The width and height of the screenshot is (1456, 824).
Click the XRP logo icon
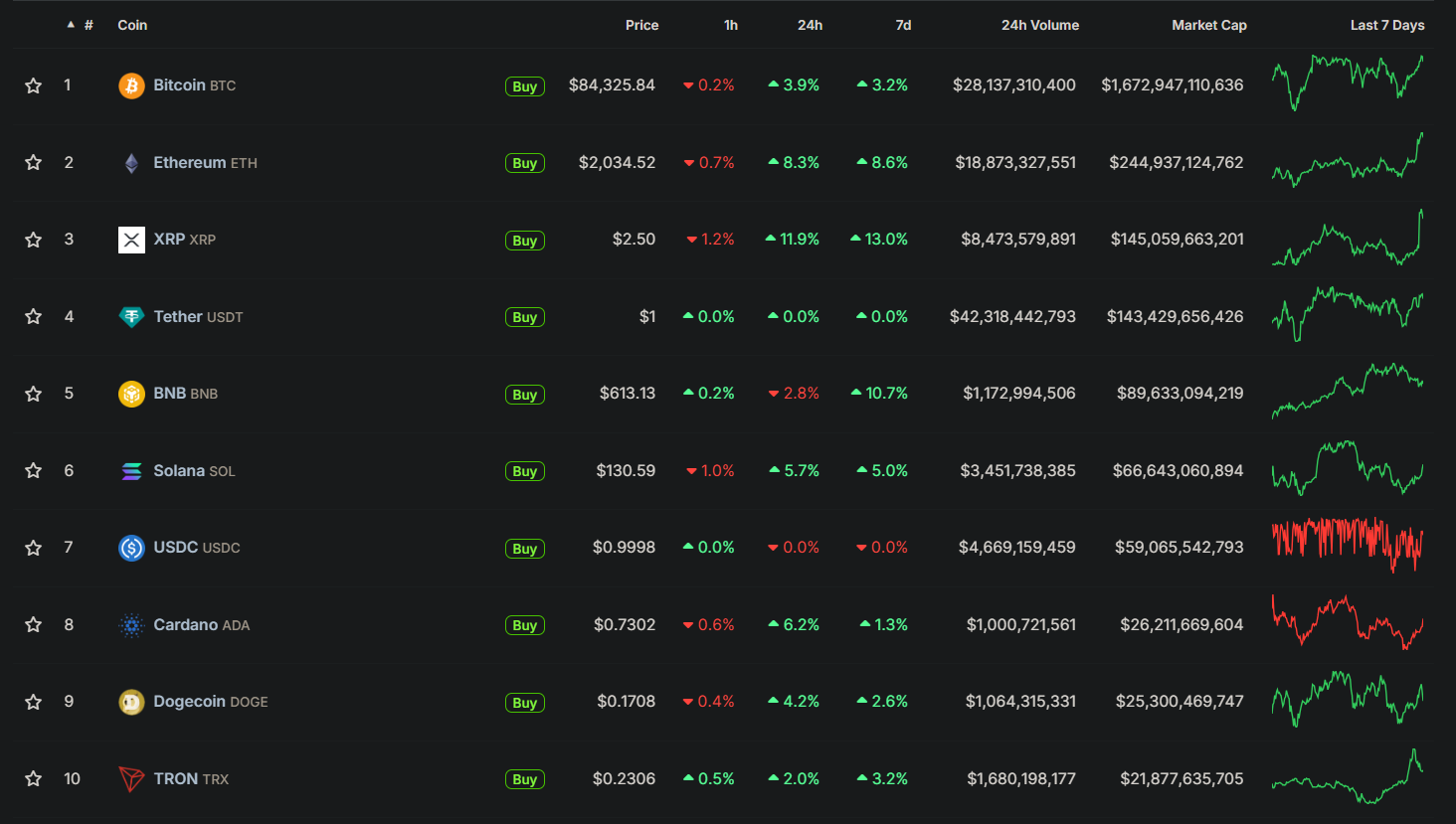point(131,240)
